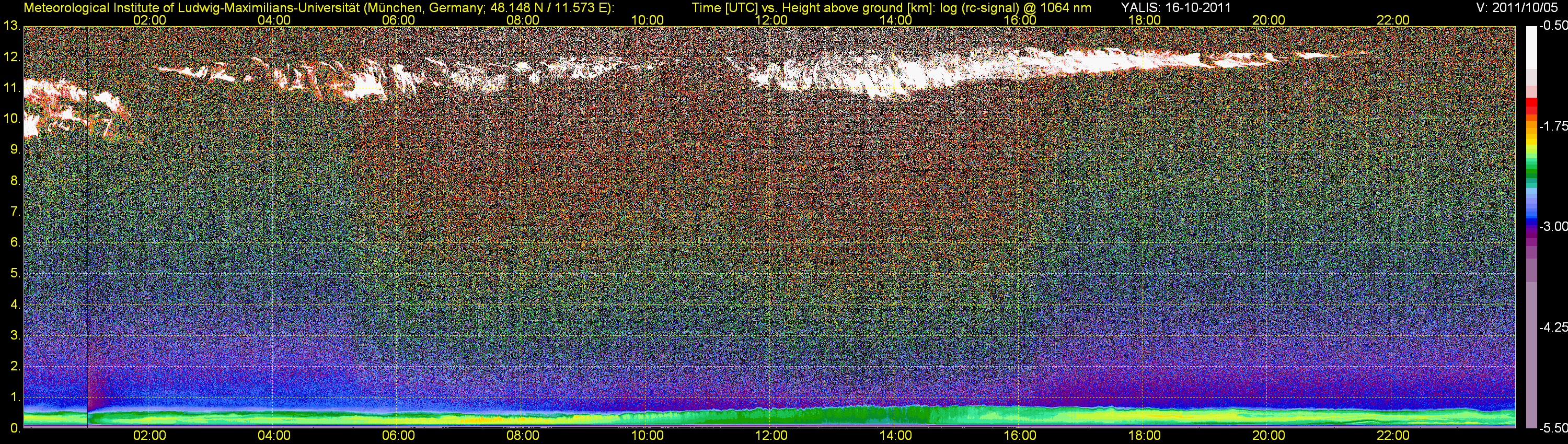Select the -0.50 color scale maximum label
This screenshot has width=1568, height=444.
pyautogui.click(x=1553, y=26)
